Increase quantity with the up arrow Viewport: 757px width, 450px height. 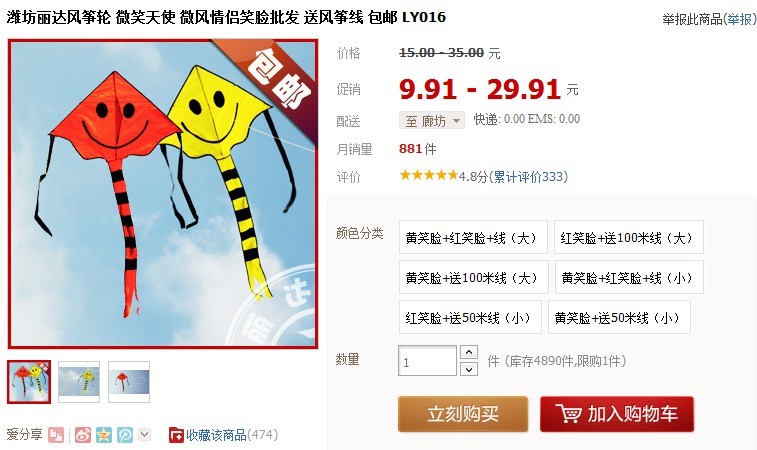point(469,352)
